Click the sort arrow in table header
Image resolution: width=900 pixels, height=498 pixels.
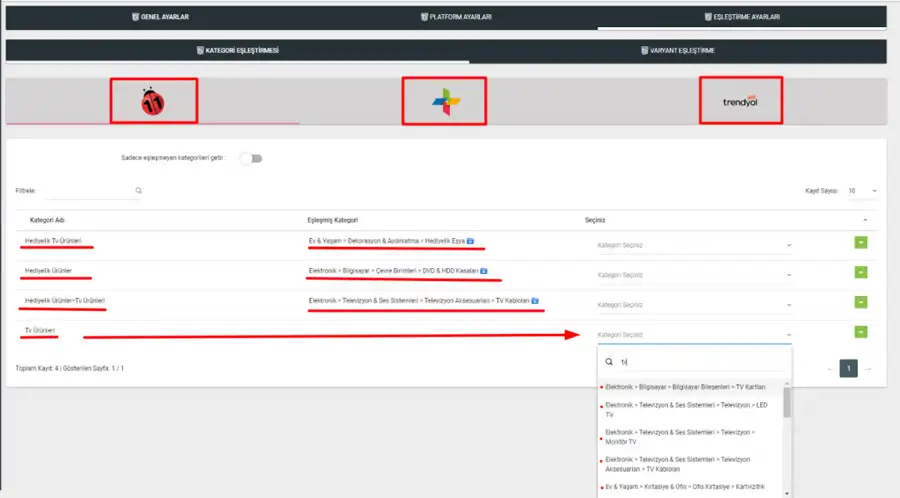(865, 220)
